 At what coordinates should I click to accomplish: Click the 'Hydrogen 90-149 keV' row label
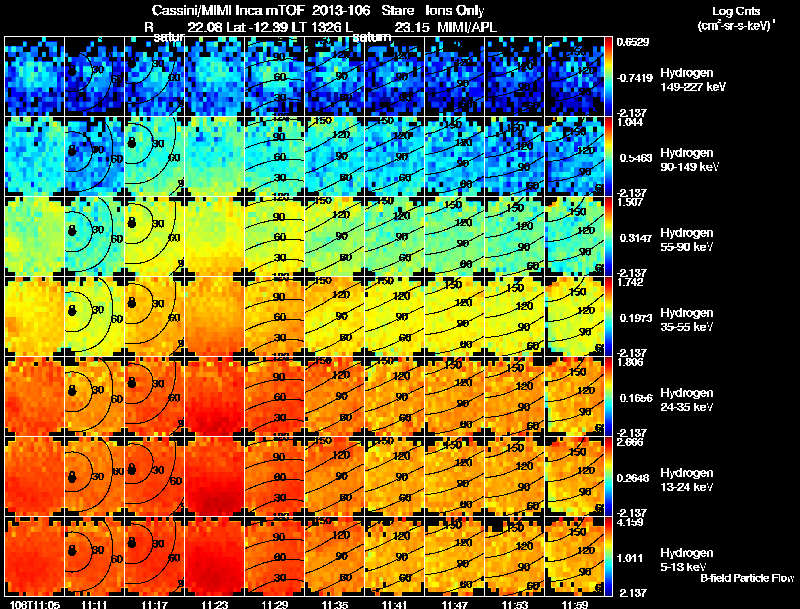click(x=689, y=160)
